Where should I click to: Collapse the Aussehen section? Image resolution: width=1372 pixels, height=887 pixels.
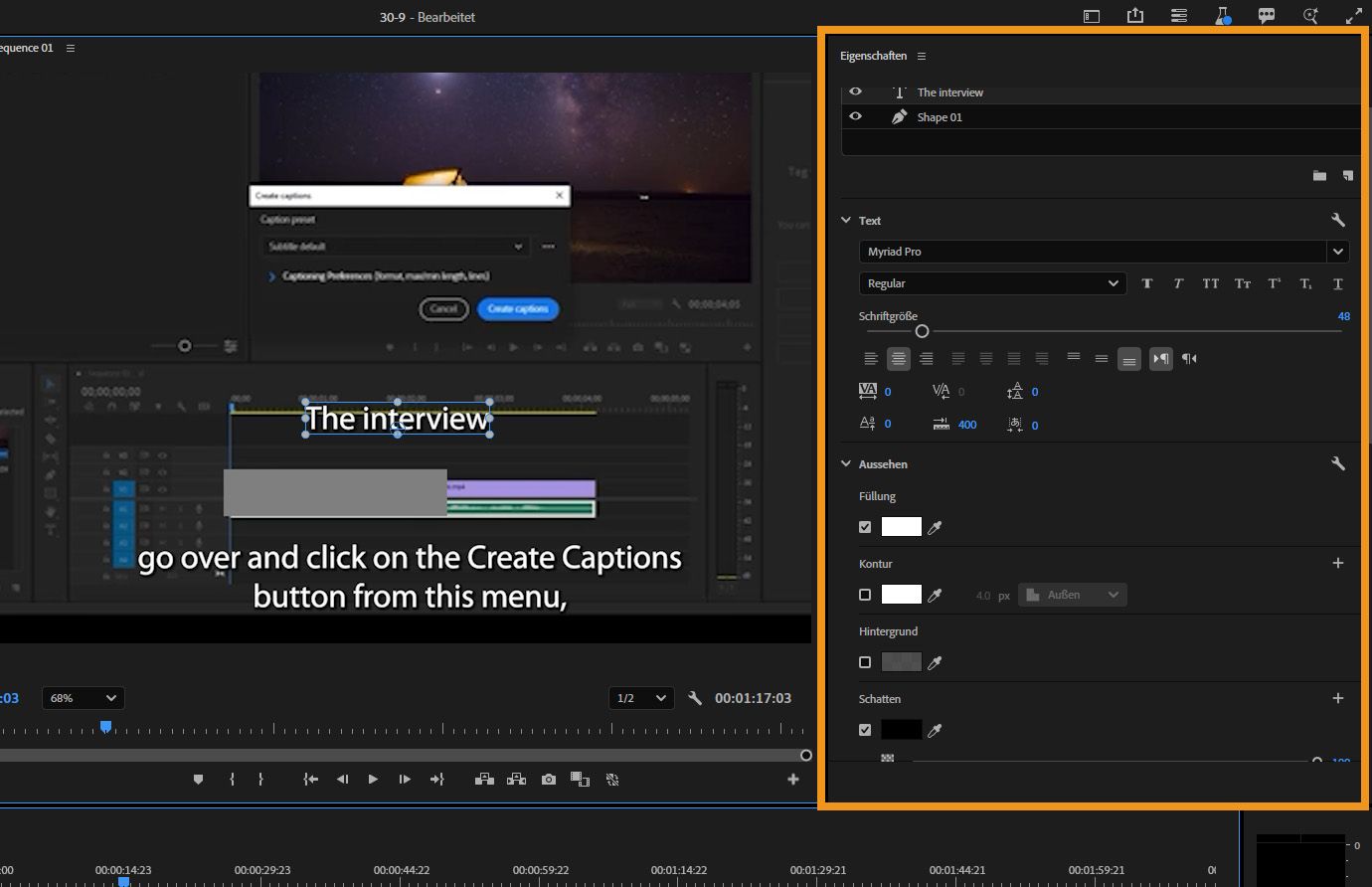click(846, 464)
